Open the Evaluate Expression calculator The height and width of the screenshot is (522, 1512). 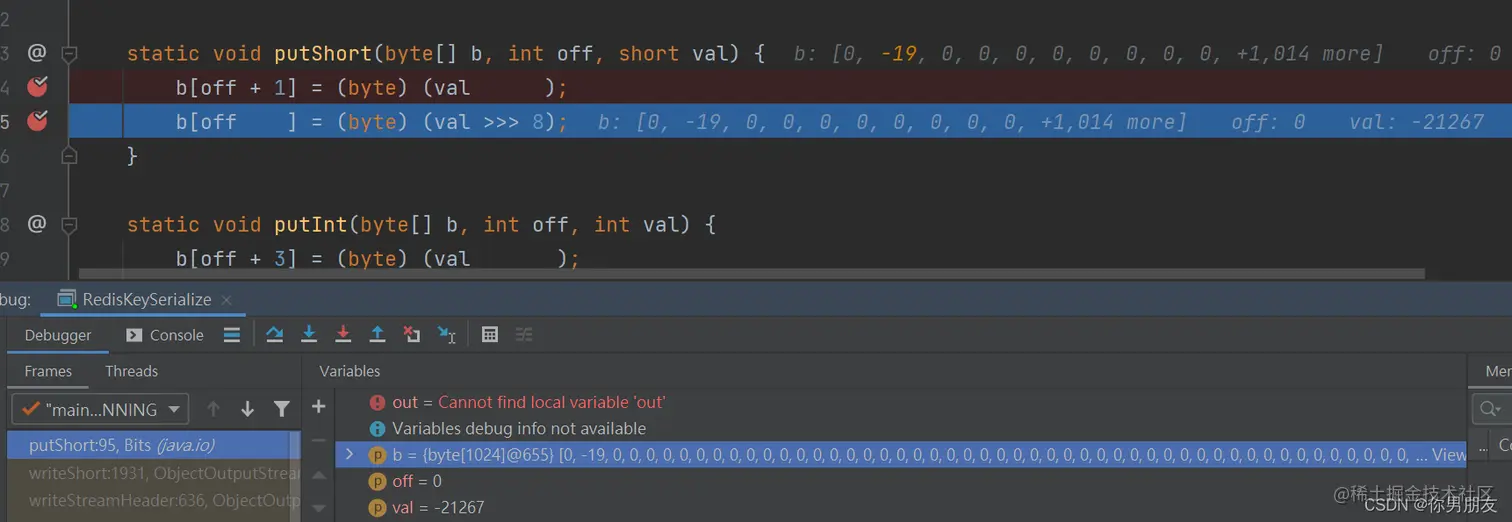[x=489, y=335]
